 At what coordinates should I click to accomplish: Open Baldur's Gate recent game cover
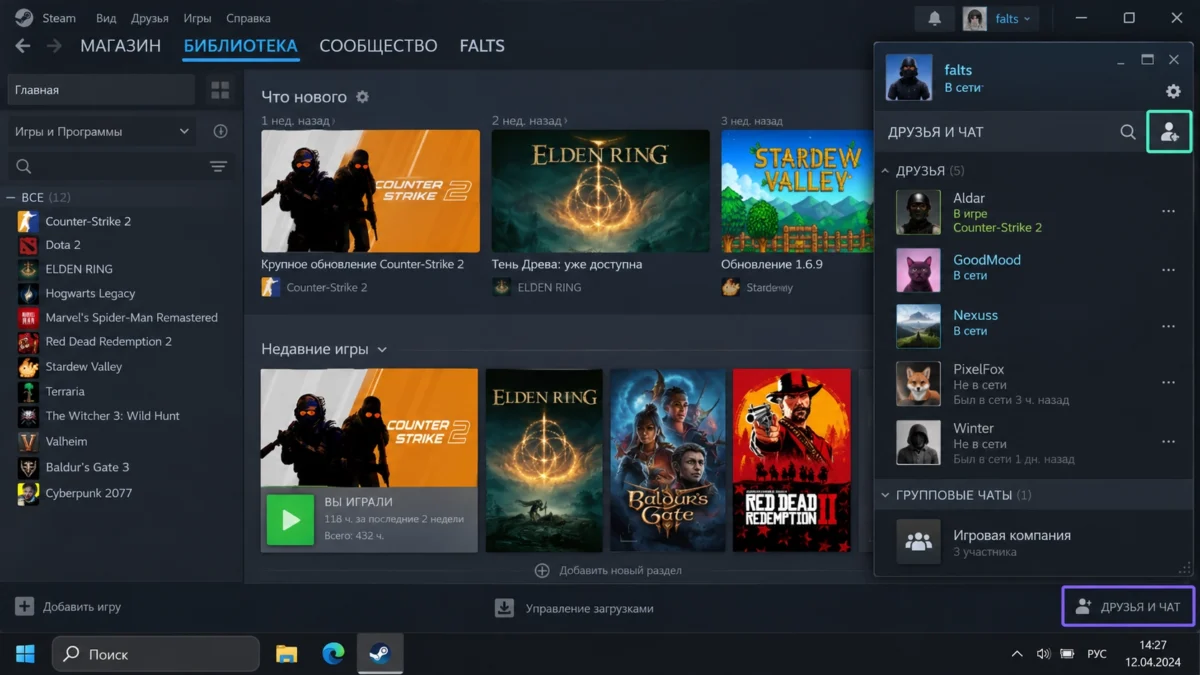[x=668, y=460]
